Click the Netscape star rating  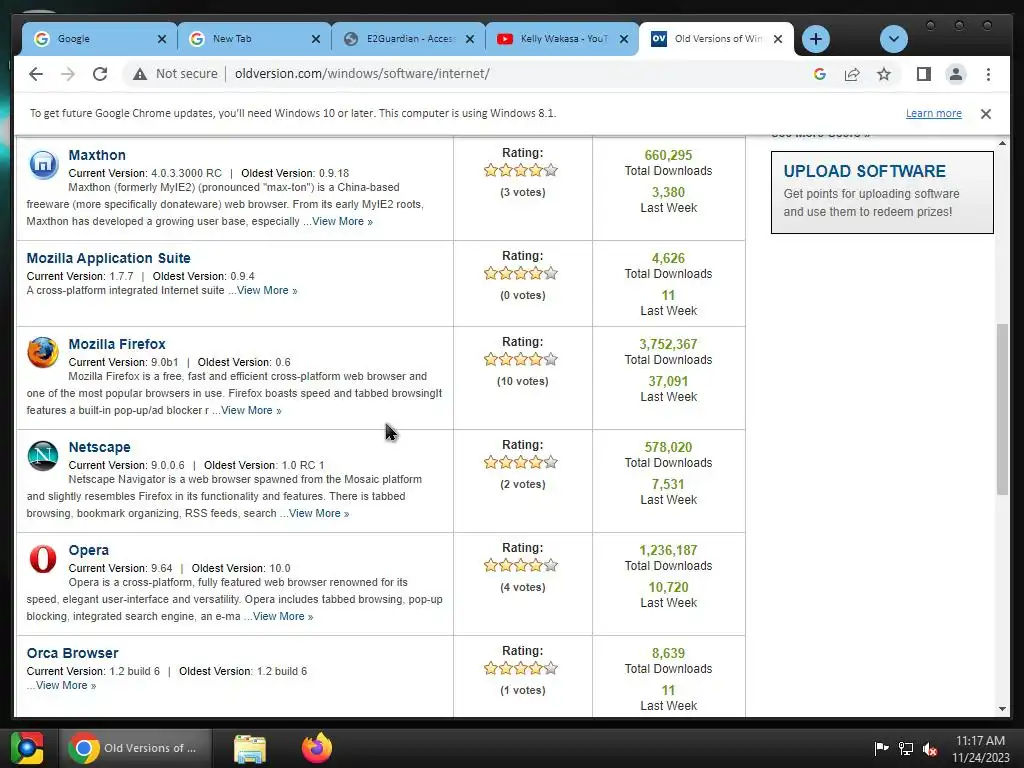[521, 463]
